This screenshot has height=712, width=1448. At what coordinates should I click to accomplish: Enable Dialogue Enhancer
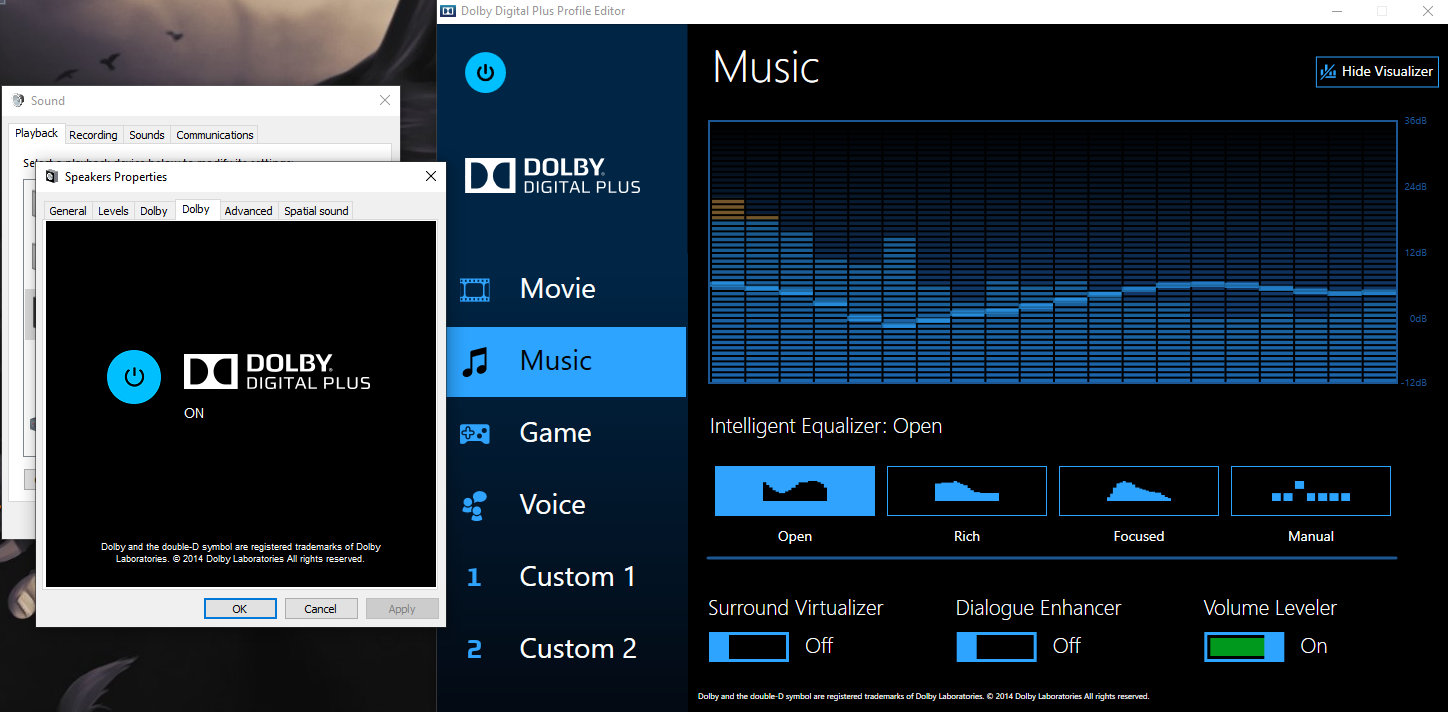(x=996, y=646)
